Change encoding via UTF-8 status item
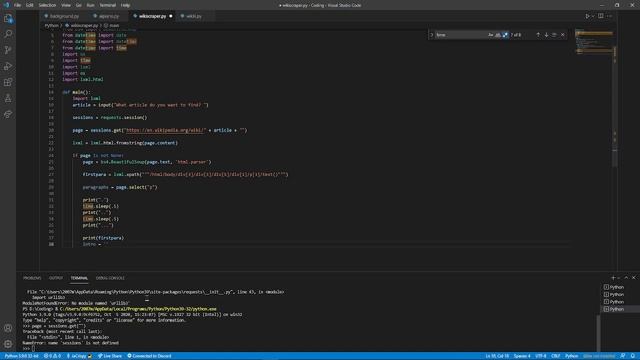Viewport: 640px width, 360px height. pyautogui.click(x=541, y=356)
